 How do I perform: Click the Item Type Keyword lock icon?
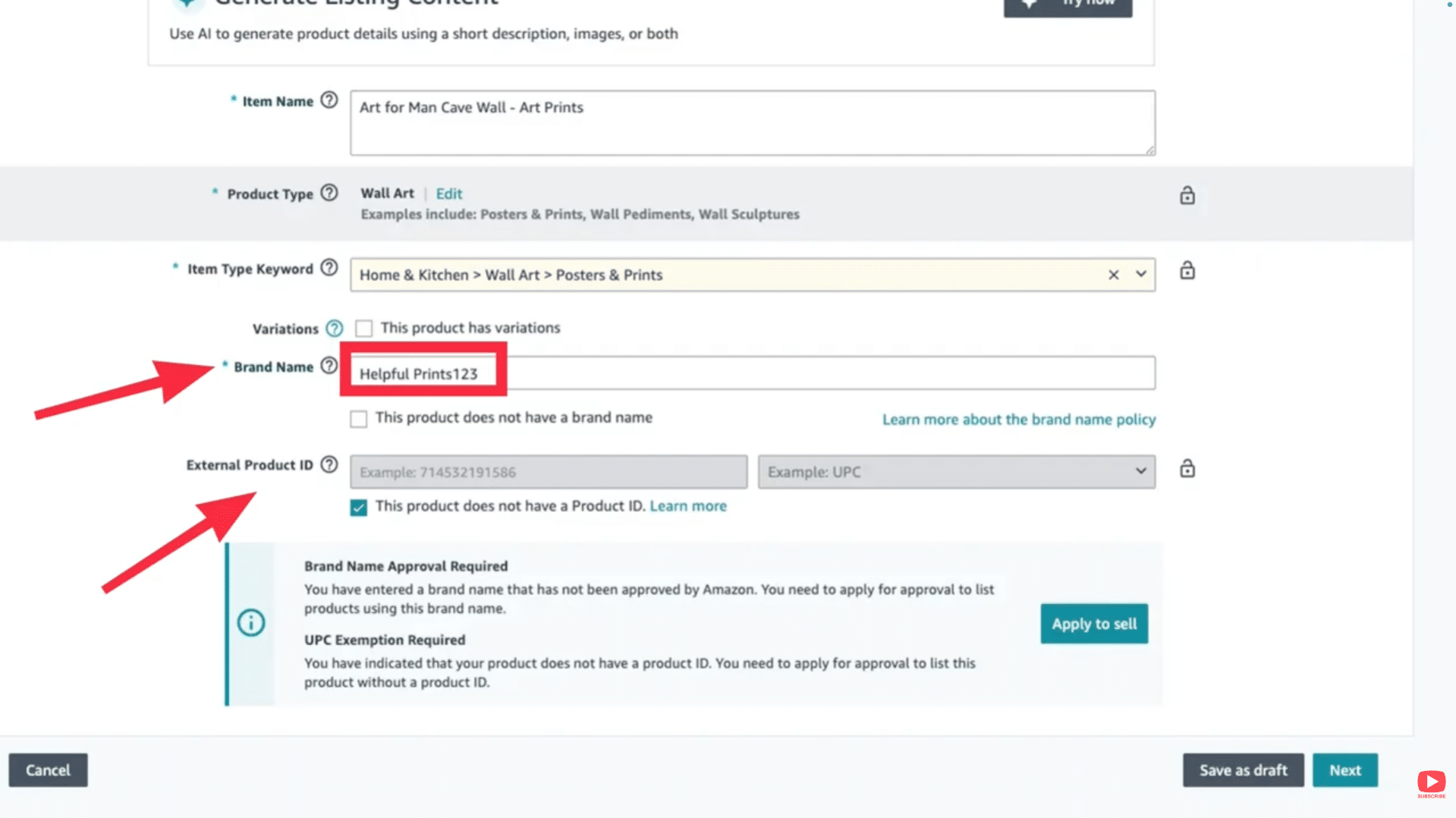click(x=1187, y=271)
